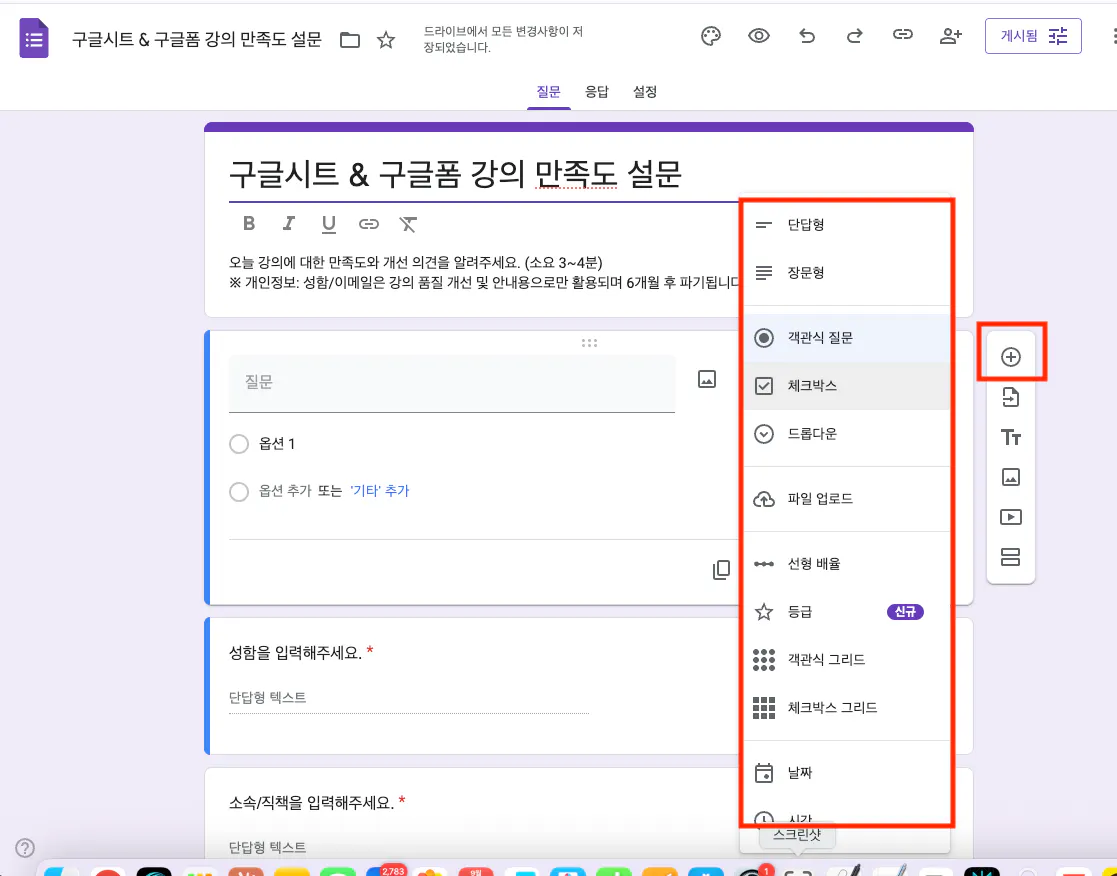Add video icon in side toolbar
The height and width of the screenshot is (876, 1117).
(1011, 516)
